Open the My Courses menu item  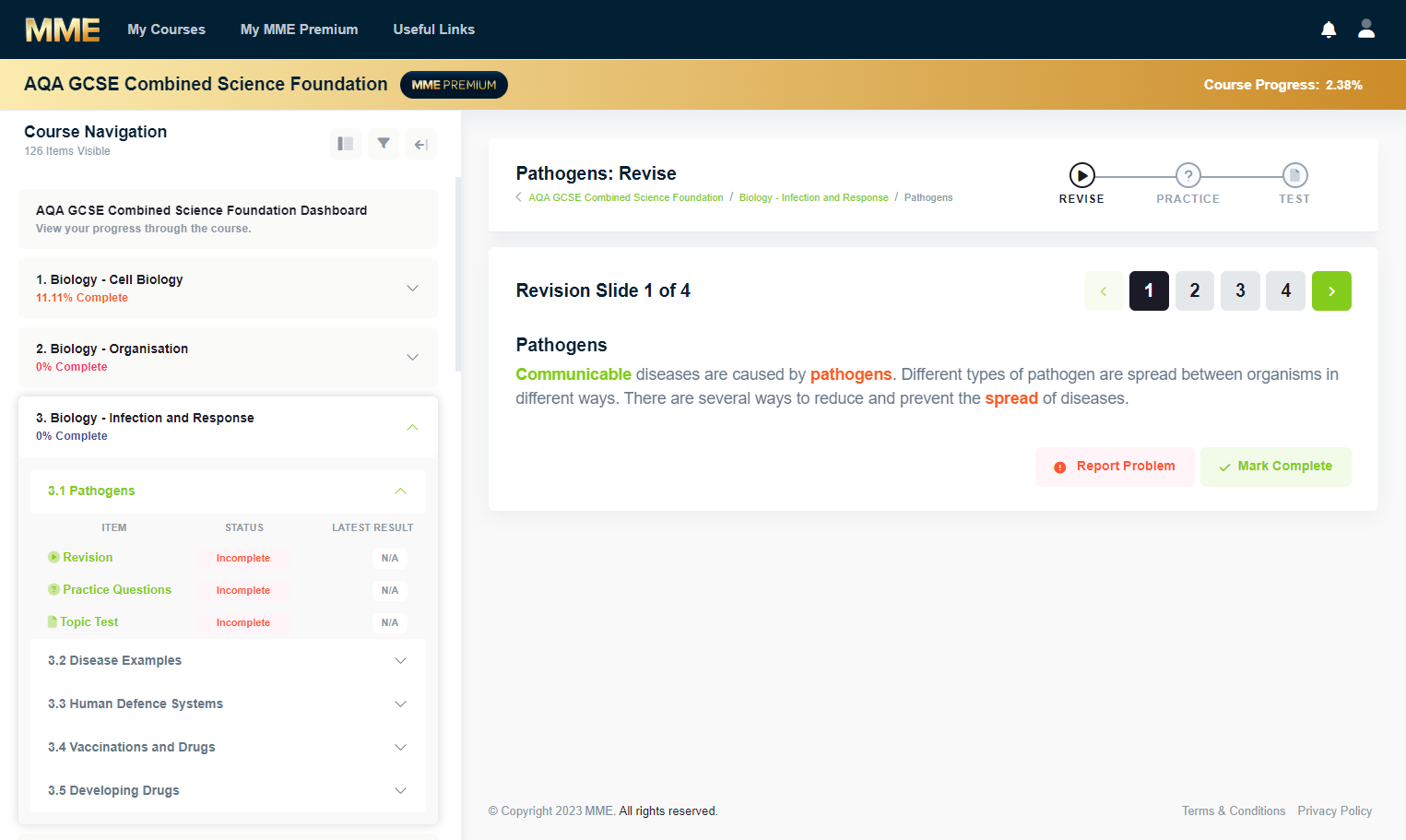tap(167, 30)
